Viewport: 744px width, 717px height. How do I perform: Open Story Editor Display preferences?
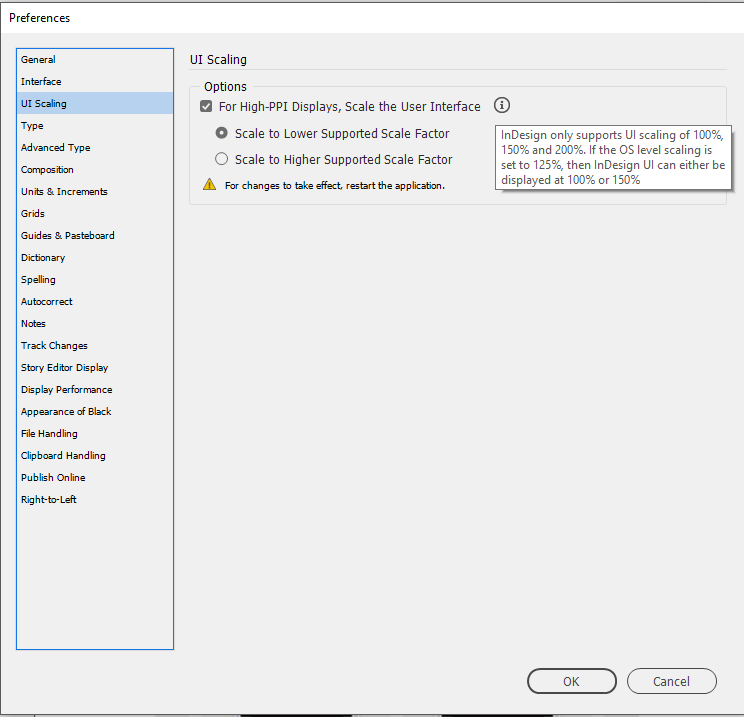click(x=95, y=367)
